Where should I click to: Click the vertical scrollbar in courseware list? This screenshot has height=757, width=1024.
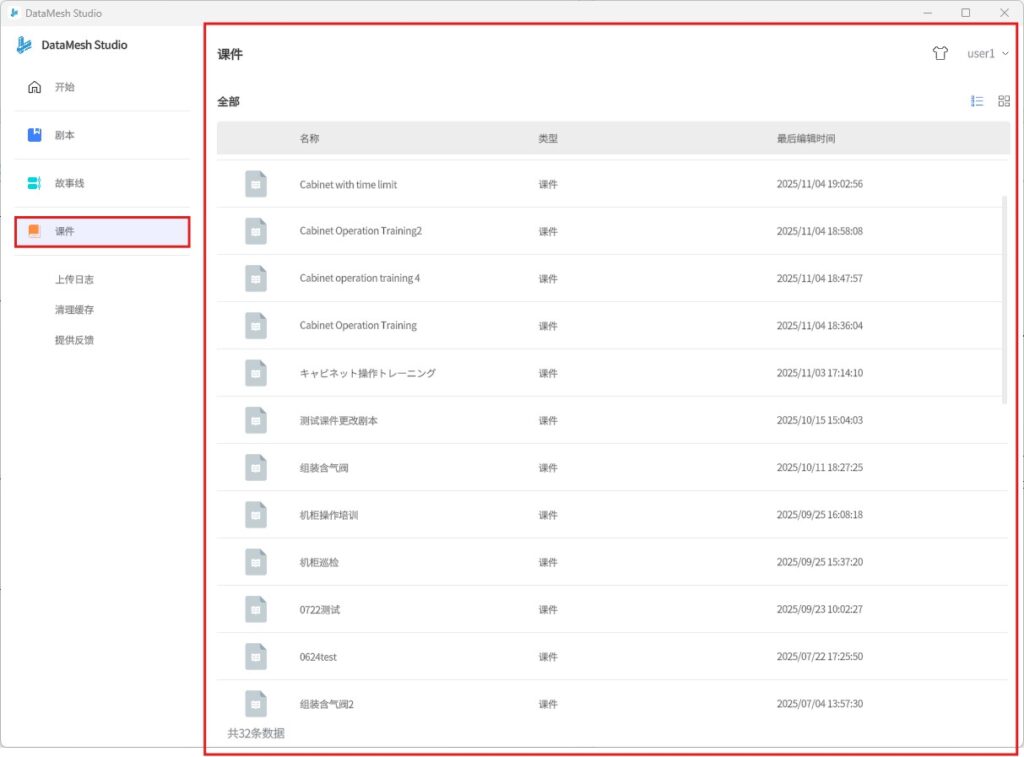tap(1005, 300)
